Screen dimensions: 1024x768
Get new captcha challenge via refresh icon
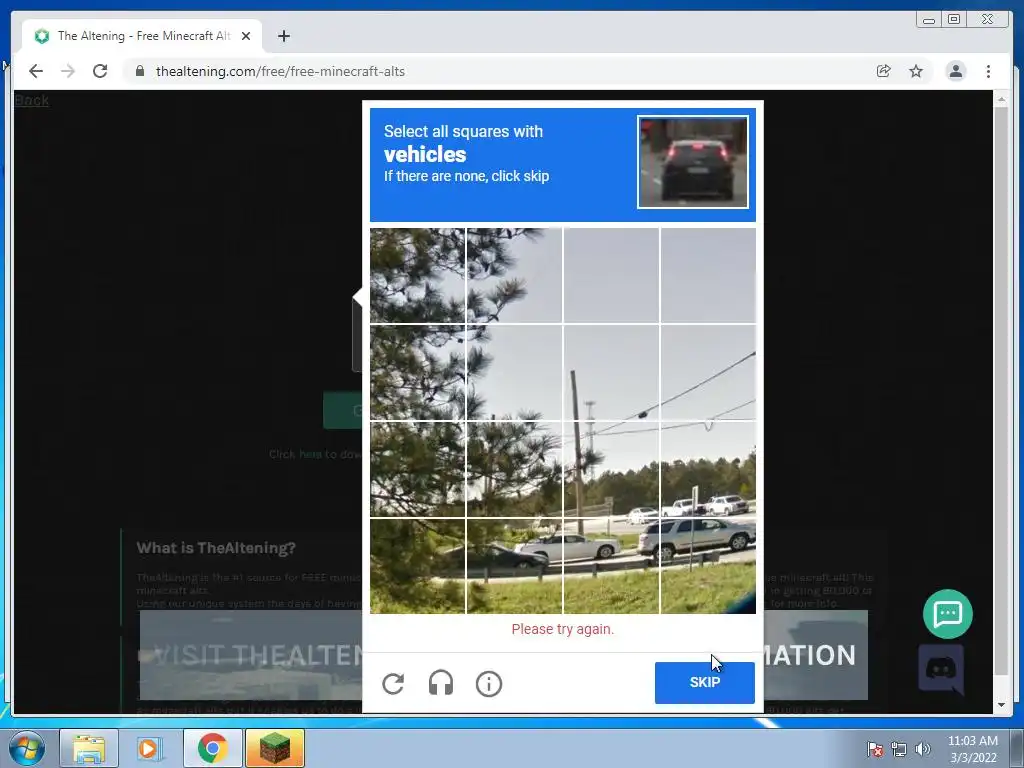[393, 684]
